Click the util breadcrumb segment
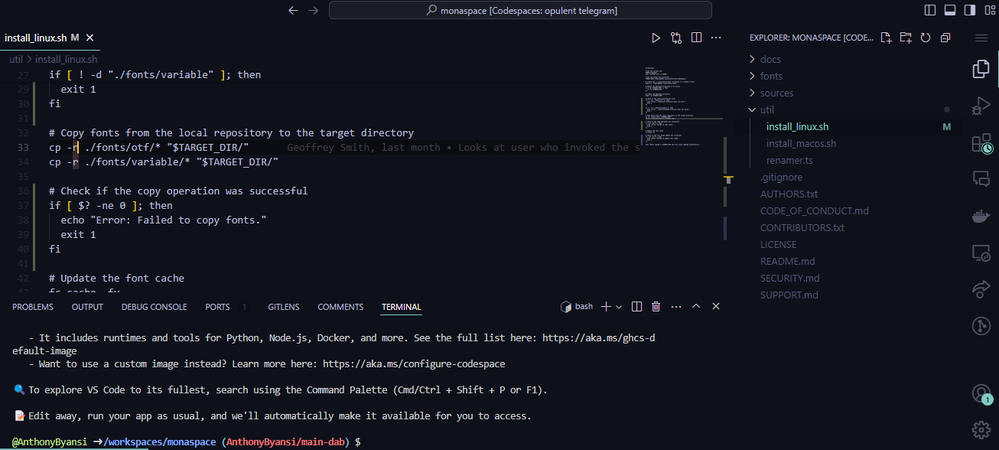The width and height of the screenshot is (999, 450). click(x=15, y=59)
